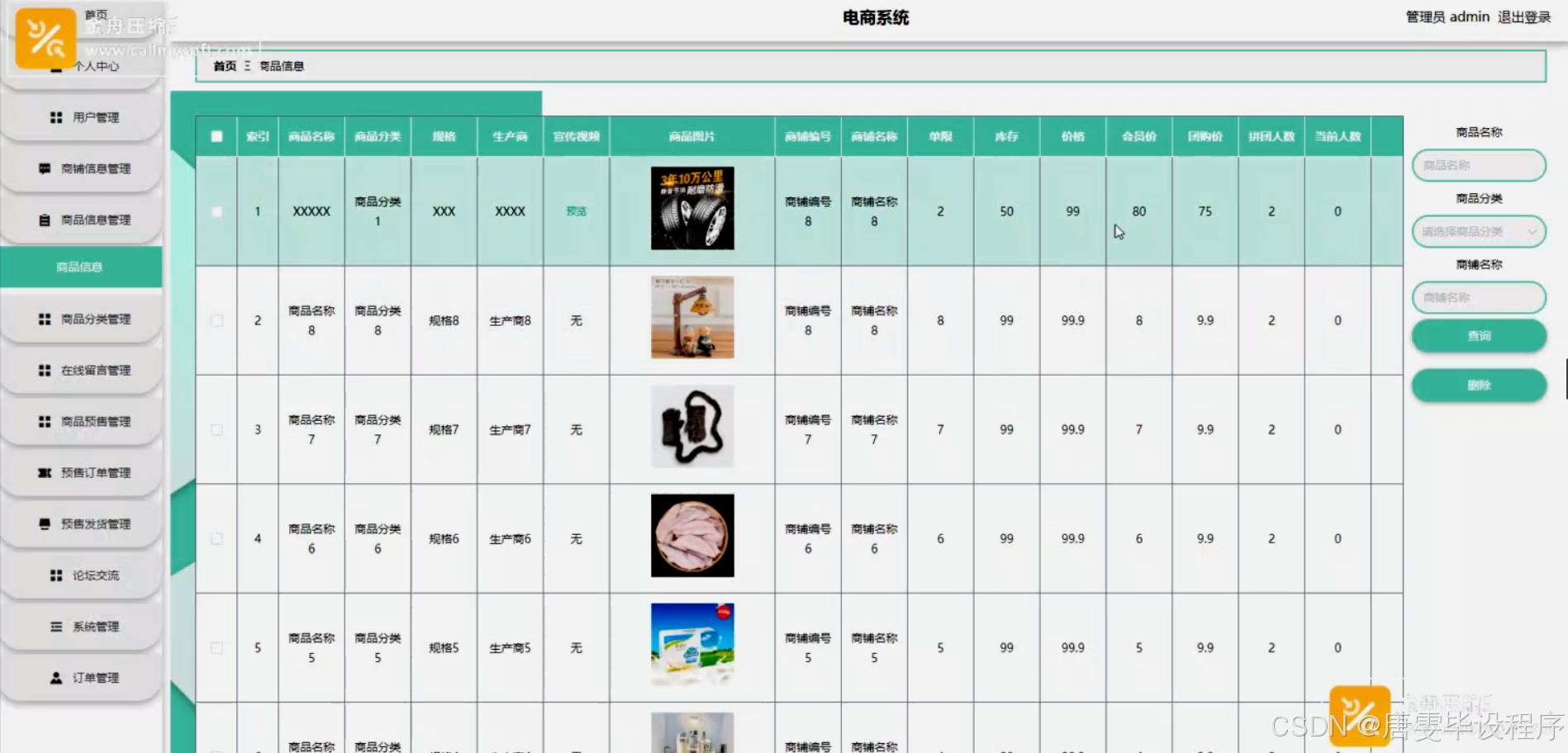Click the 商铺信息管理 chat icon

[x=45, y=168]
